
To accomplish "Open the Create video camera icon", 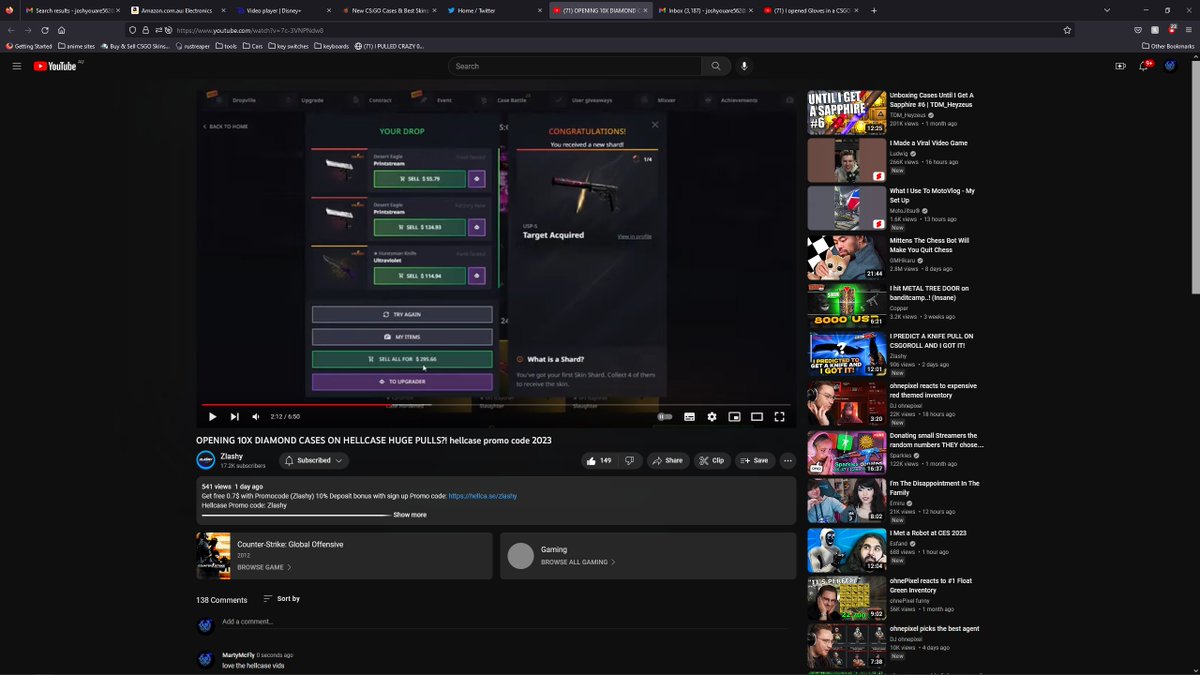I will point(1120,66).
